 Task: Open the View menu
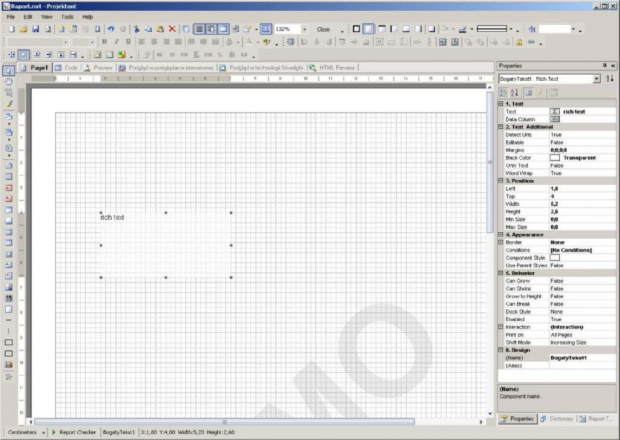click(x=47, y=17)
